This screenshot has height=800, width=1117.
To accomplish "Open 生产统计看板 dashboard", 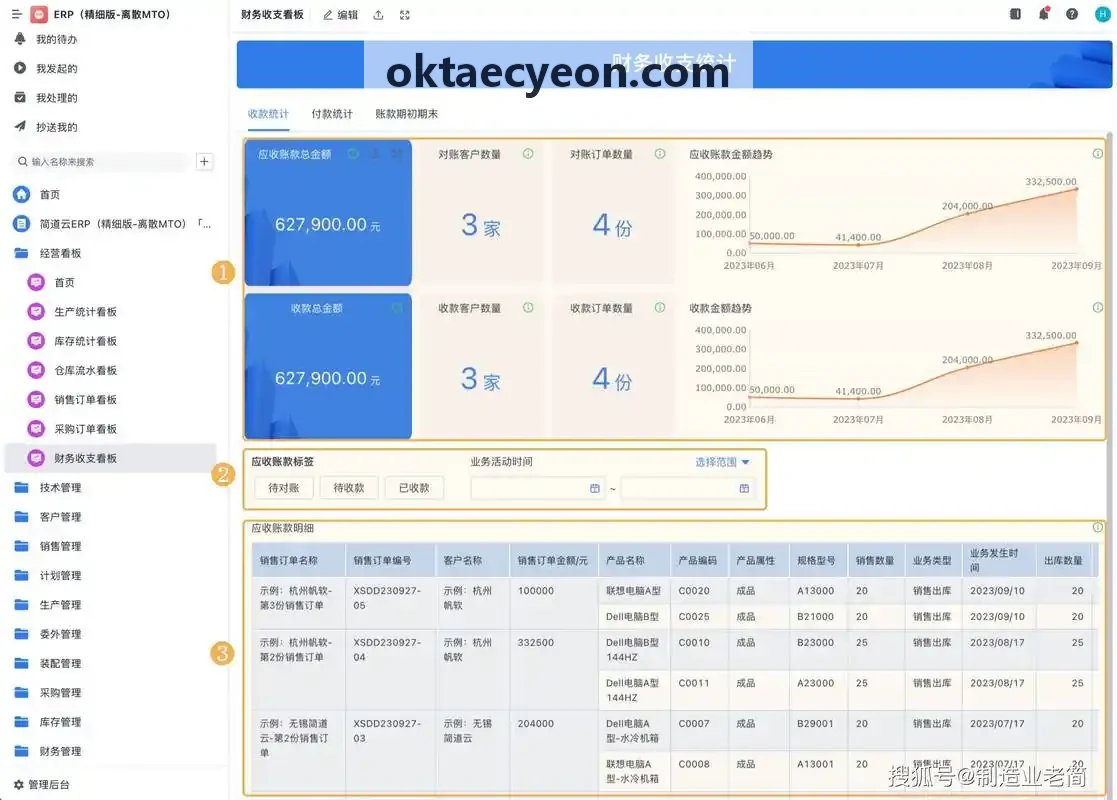I will (x=85, y=311).
